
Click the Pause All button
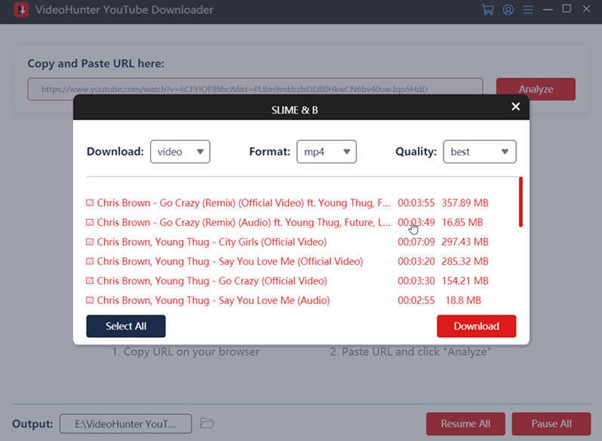551,423
